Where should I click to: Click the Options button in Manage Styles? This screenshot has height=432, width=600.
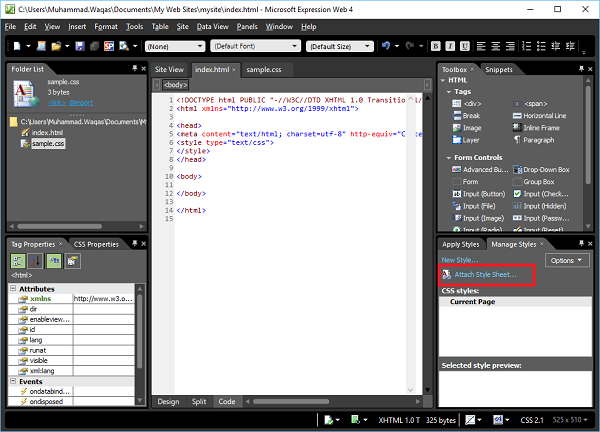566,260
